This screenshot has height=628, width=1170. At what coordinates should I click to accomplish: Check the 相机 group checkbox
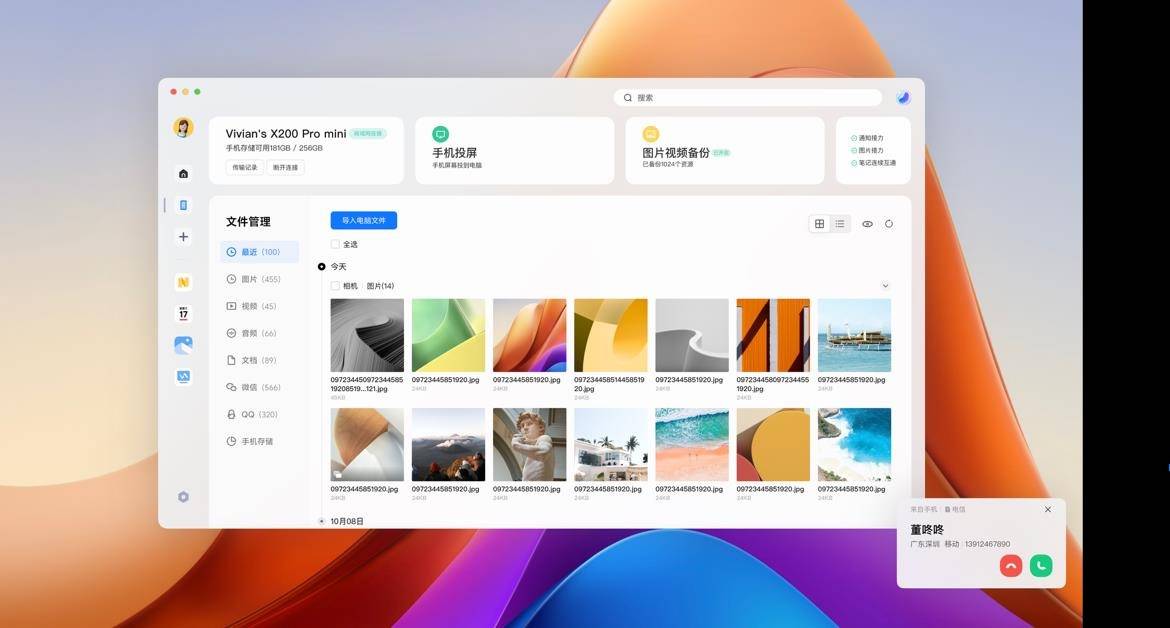click(x=335, y=286)
